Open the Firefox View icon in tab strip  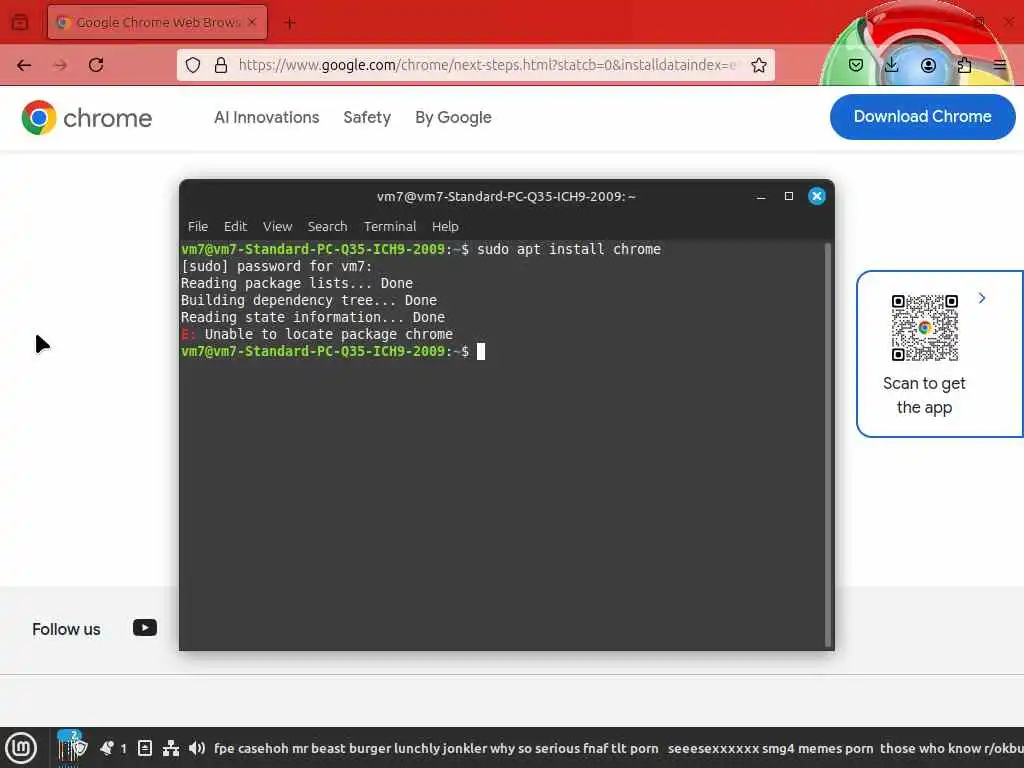point(20,22)
